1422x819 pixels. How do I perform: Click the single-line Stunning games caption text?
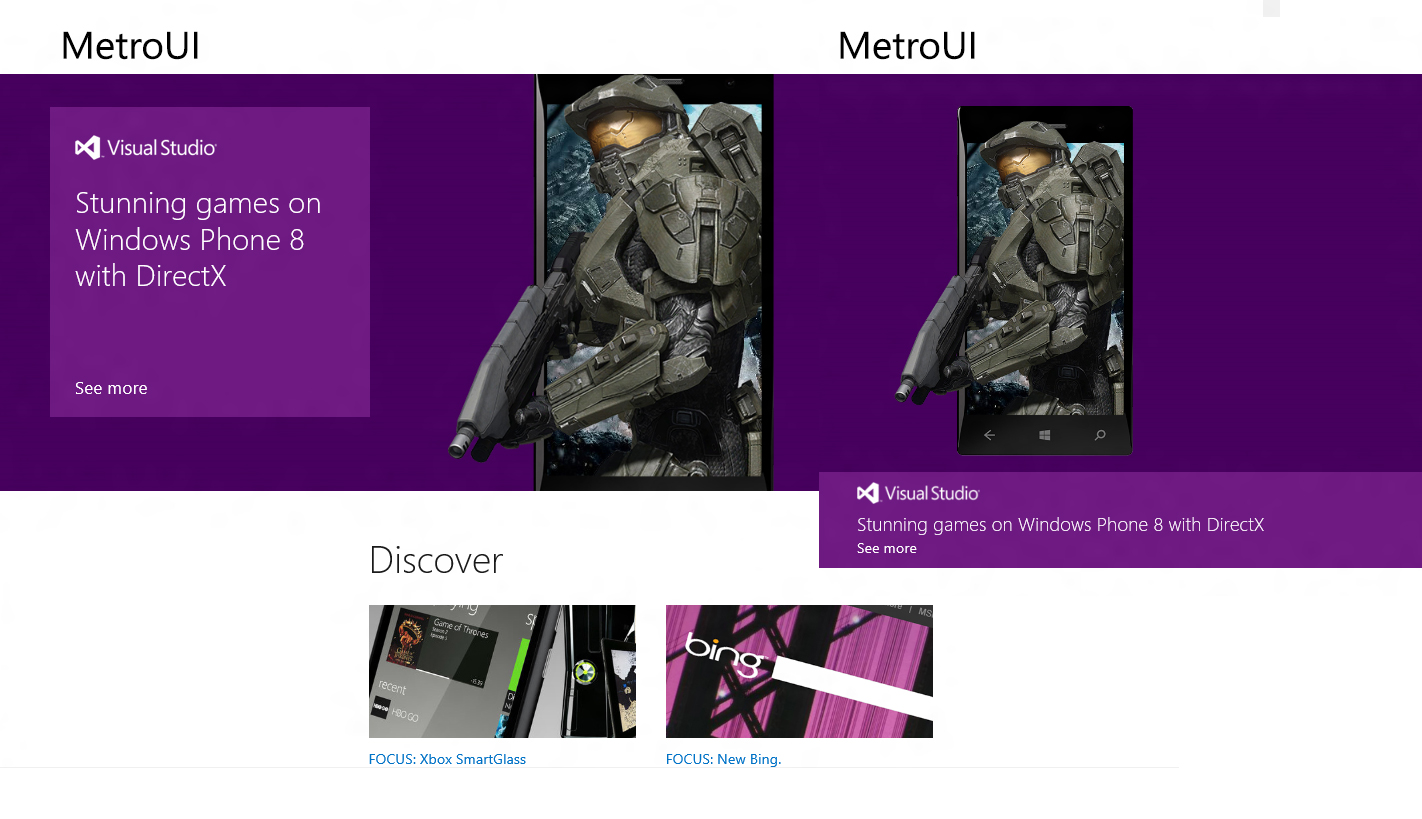point(1061,524)
